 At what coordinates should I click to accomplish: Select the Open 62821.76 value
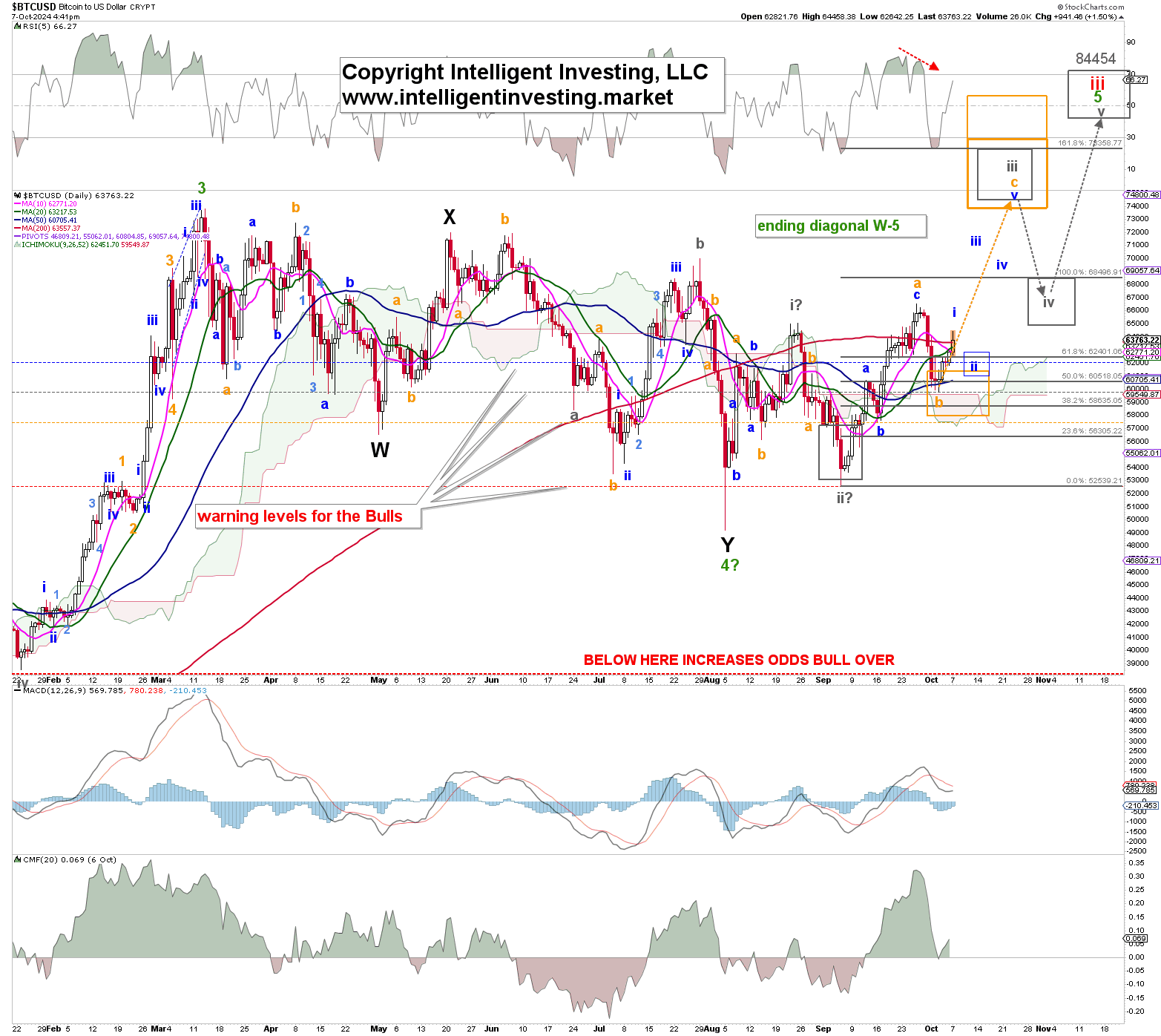point(769,16)
